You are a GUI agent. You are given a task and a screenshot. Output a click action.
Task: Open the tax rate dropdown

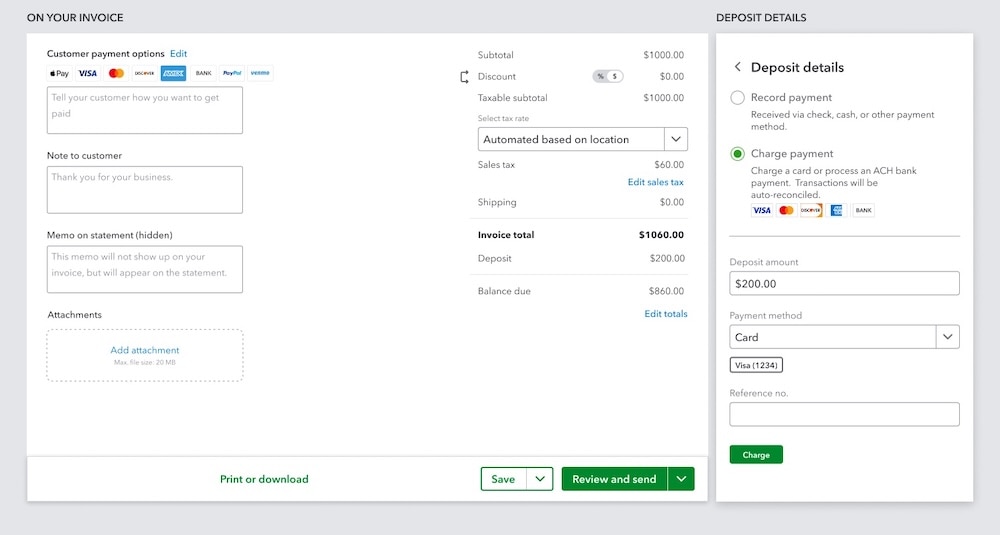click(x=676, y=139)
